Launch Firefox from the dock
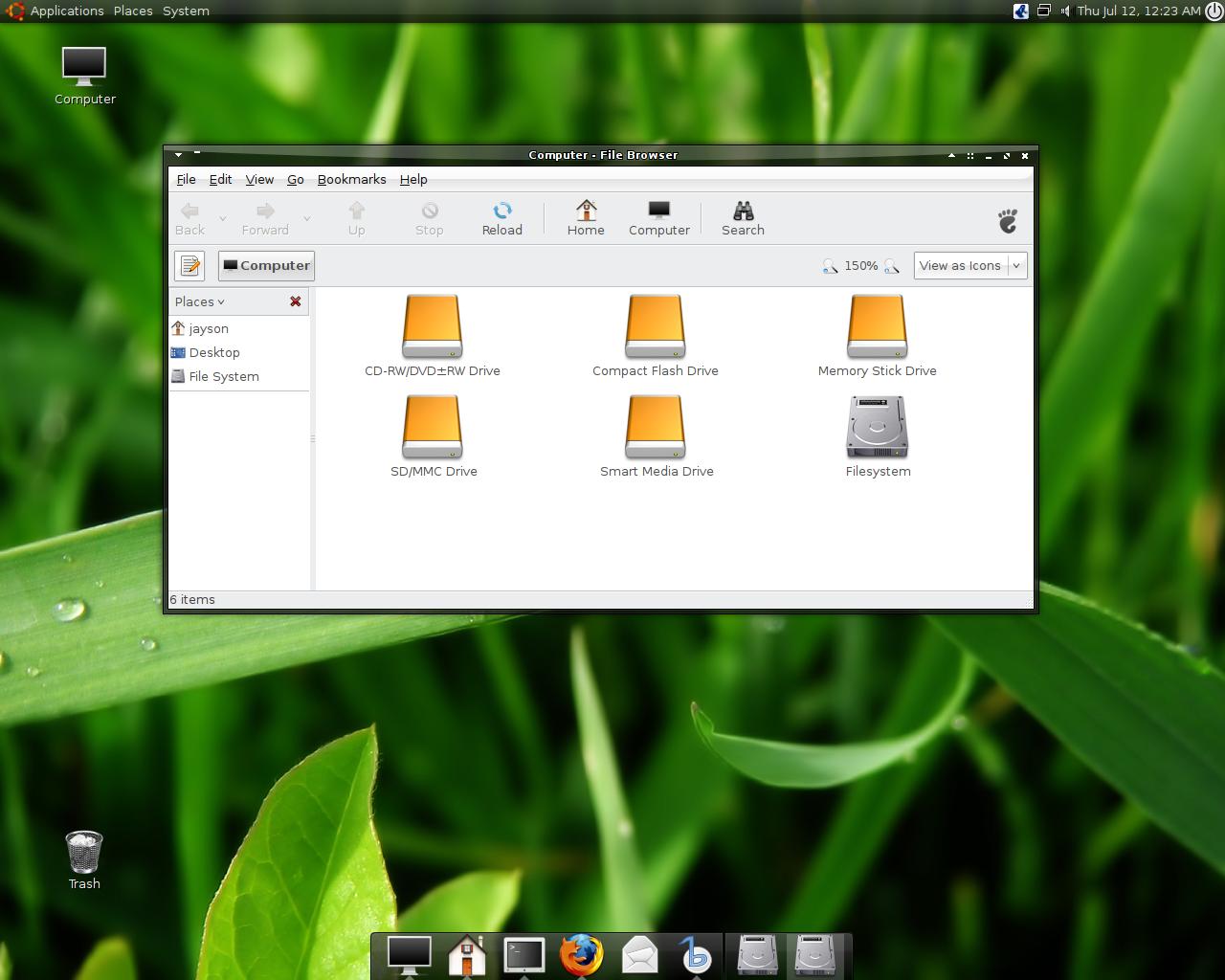The height and width of the screenshot is (980, 1225). [582, 955]
